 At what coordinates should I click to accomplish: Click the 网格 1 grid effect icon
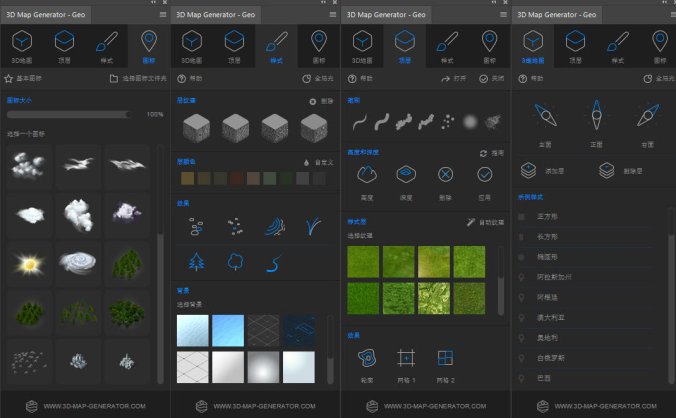405,357
